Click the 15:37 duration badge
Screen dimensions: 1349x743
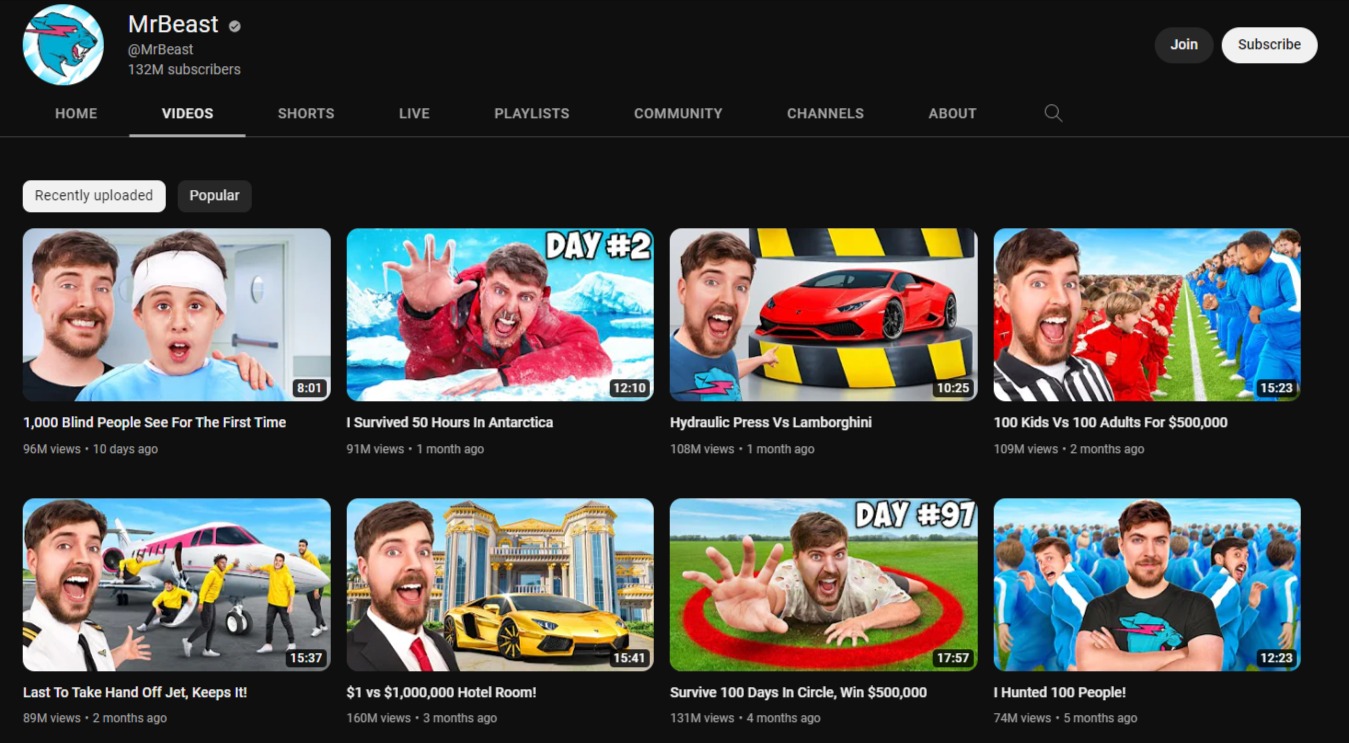click(305, 658)
